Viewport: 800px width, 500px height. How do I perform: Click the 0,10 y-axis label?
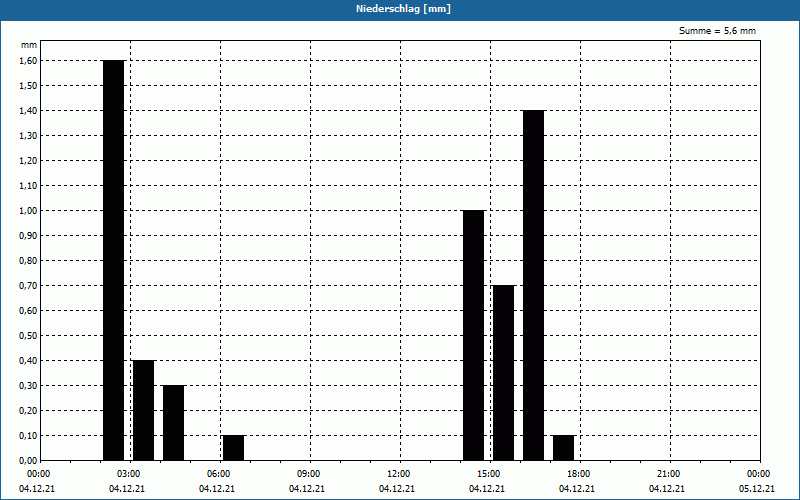pos(28,435)
